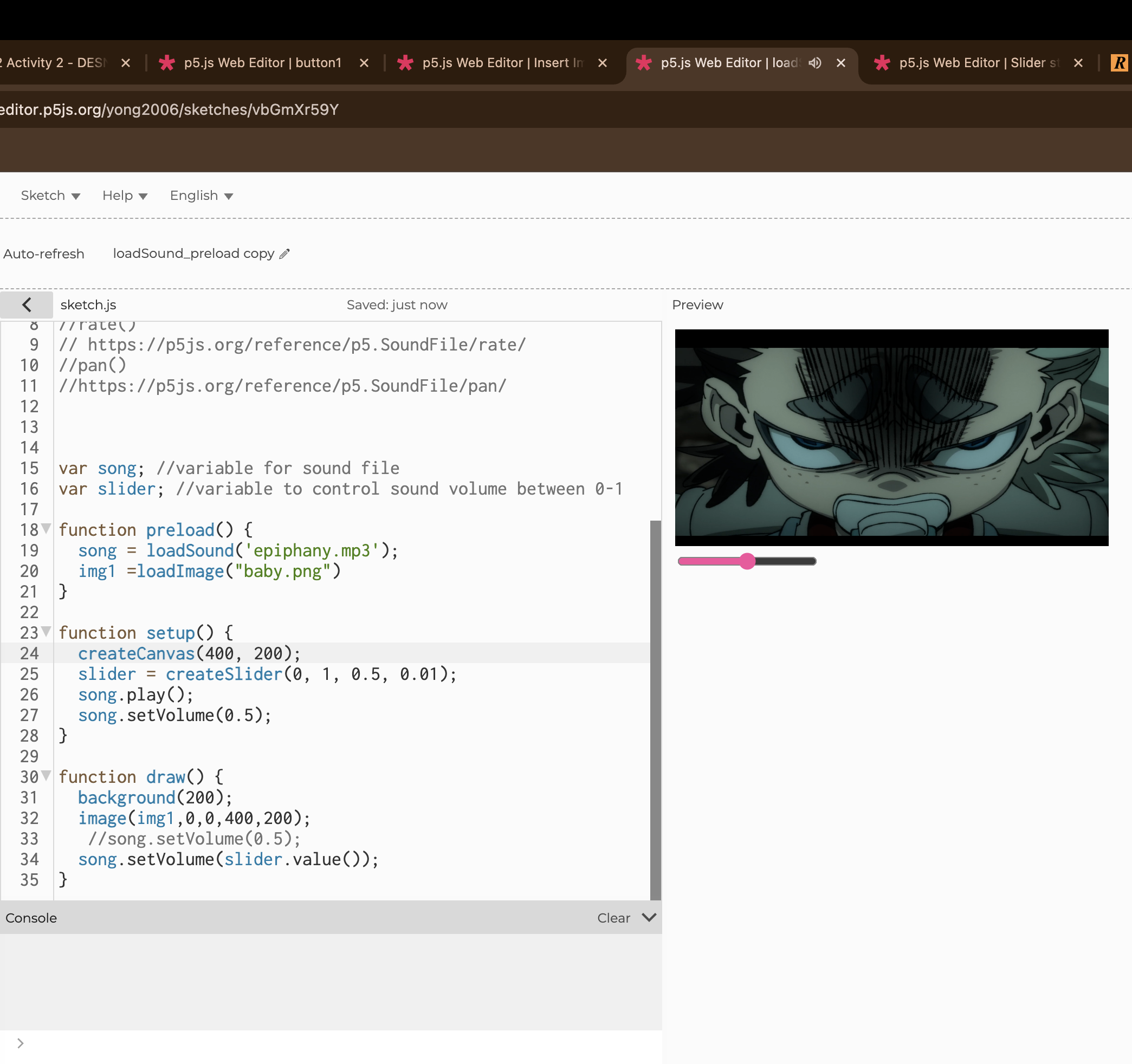
Task: Click the 'Saved: just now' status text
Action: pos(397,304)
